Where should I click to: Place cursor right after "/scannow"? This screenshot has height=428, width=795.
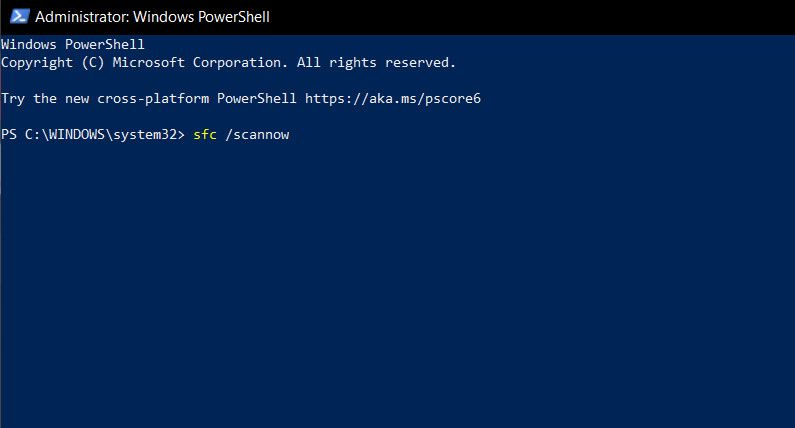291,134
